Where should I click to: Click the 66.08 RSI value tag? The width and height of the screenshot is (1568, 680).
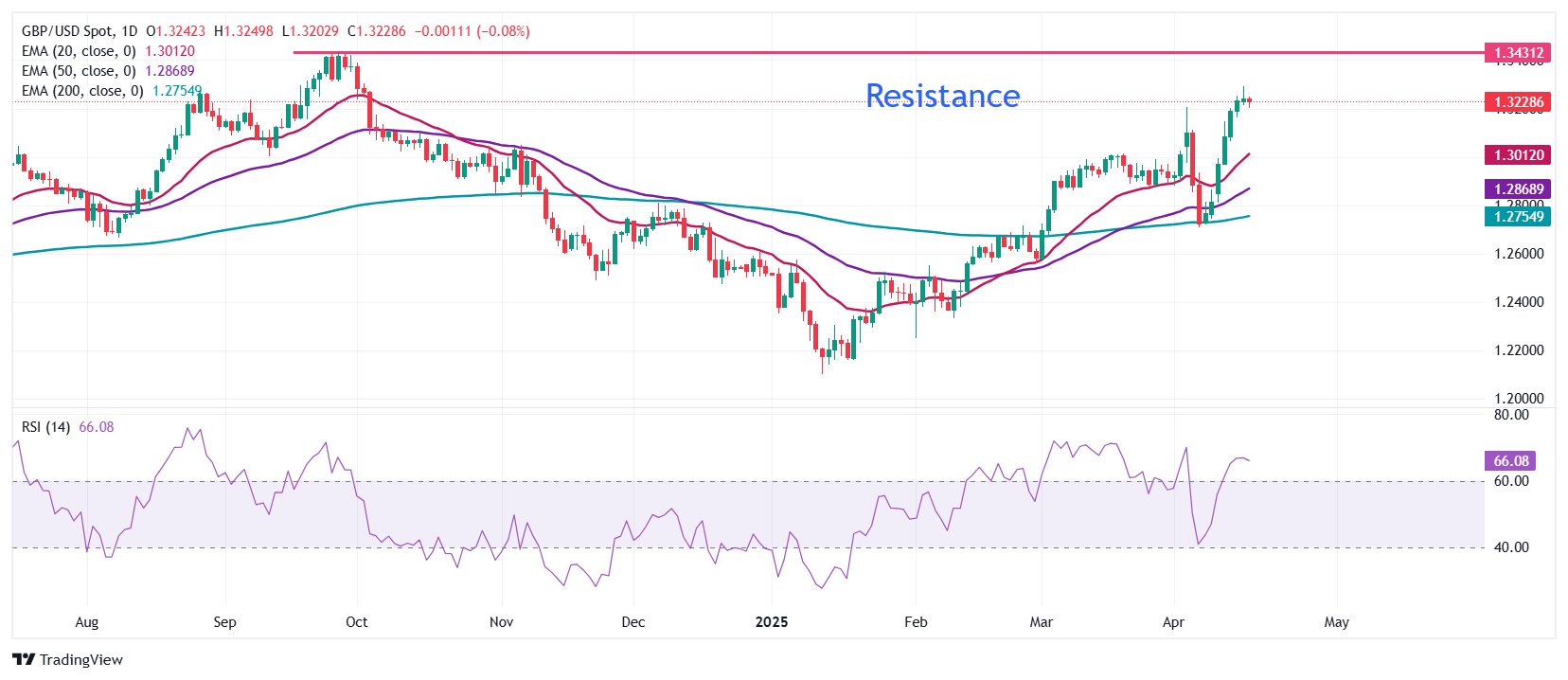[1510, 461]
